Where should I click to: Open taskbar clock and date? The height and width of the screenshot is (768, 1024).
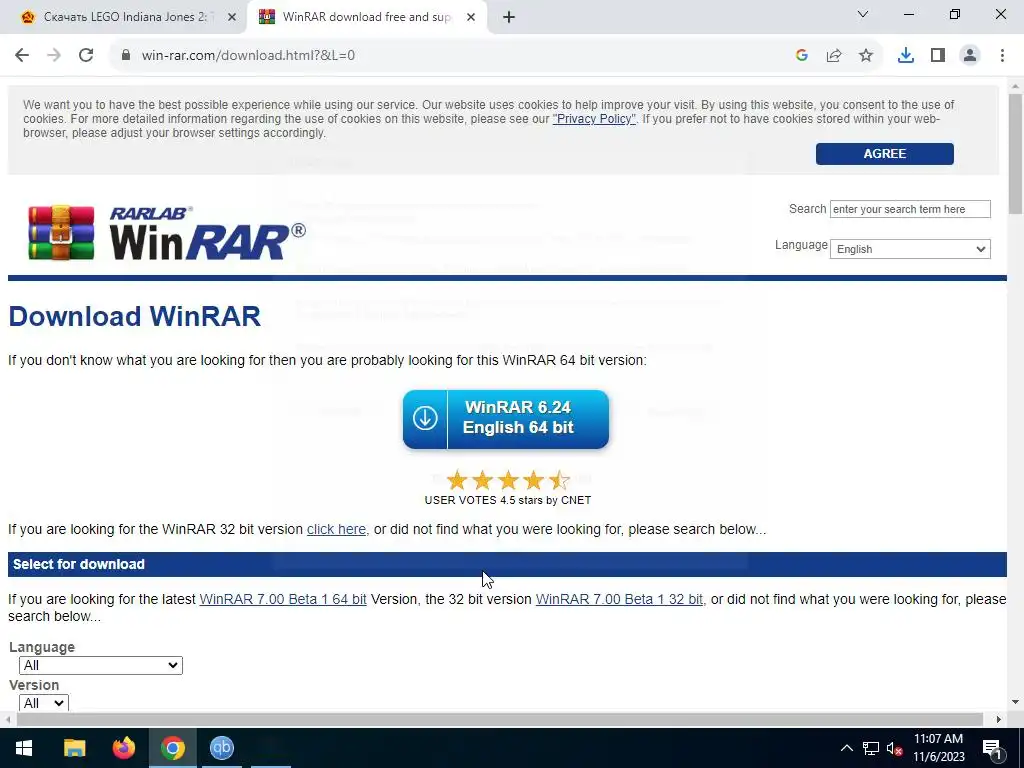pos(938,748)
